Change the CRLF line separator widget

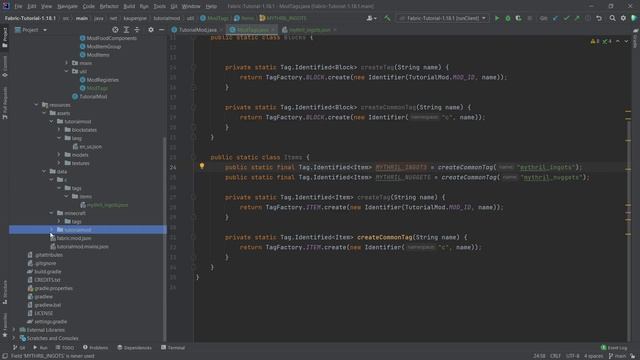pos(555,356)
